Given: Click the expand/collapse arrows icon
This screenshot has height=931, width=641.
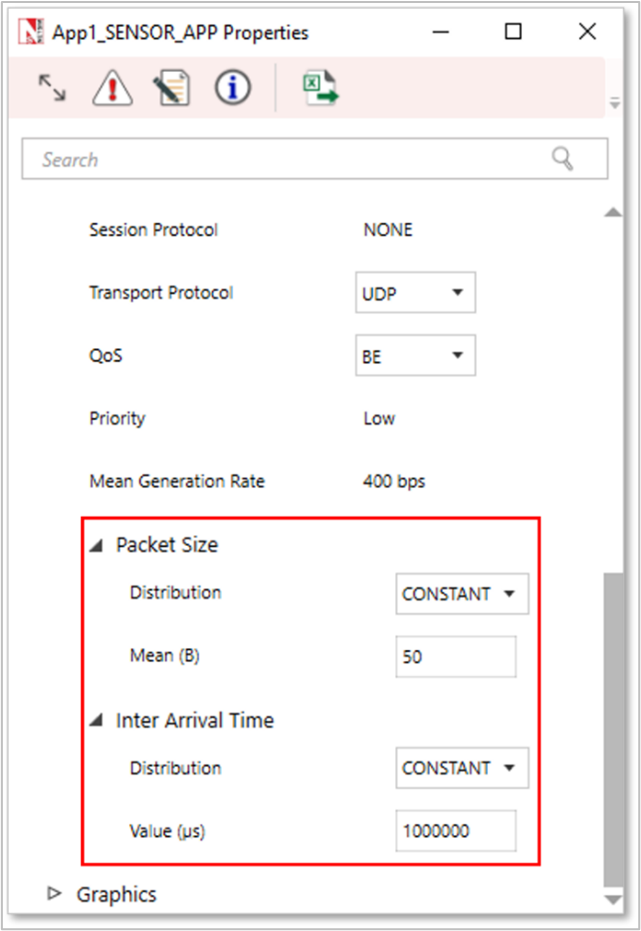Looking at the screenshot, I should click(x=52, y=88).
